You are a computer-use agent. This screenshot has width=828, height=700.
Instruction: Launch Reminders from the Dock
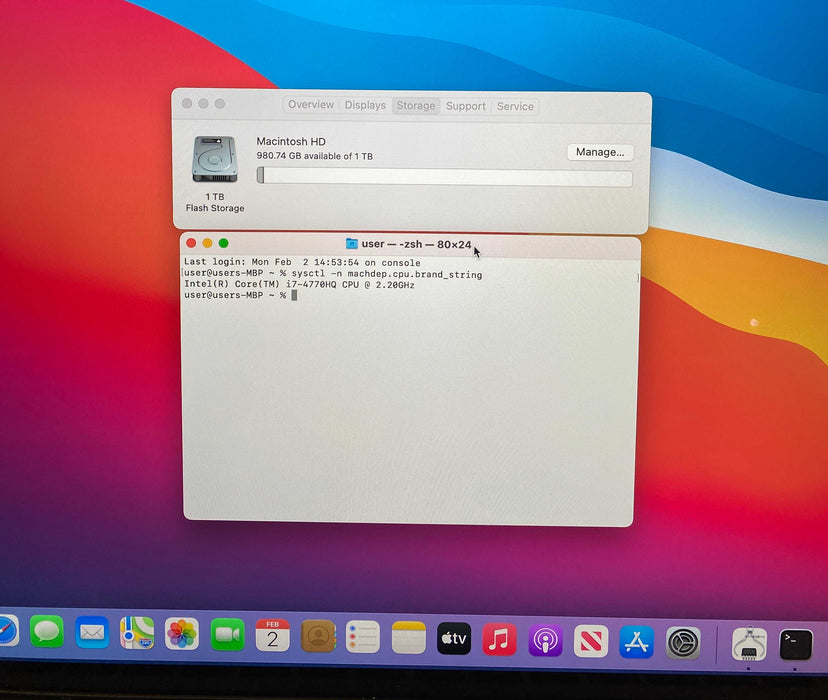(363, 637)
